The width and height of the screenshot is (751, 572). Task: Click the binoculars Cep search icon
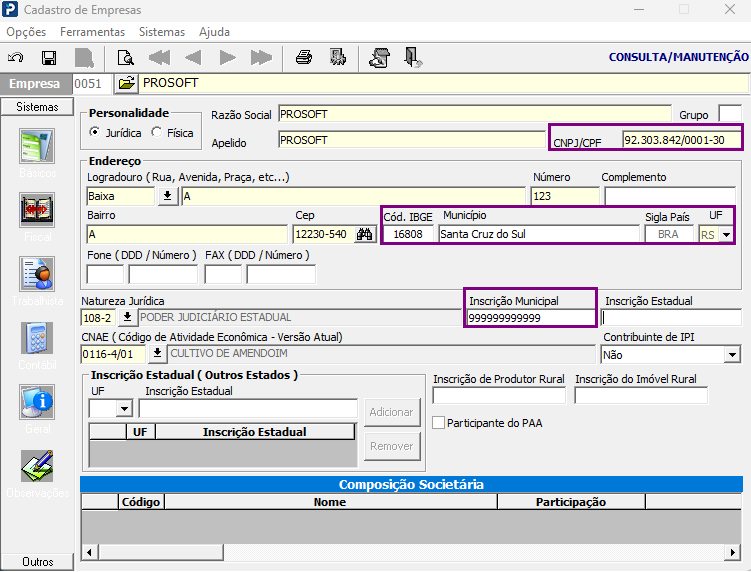click(364, 234)
